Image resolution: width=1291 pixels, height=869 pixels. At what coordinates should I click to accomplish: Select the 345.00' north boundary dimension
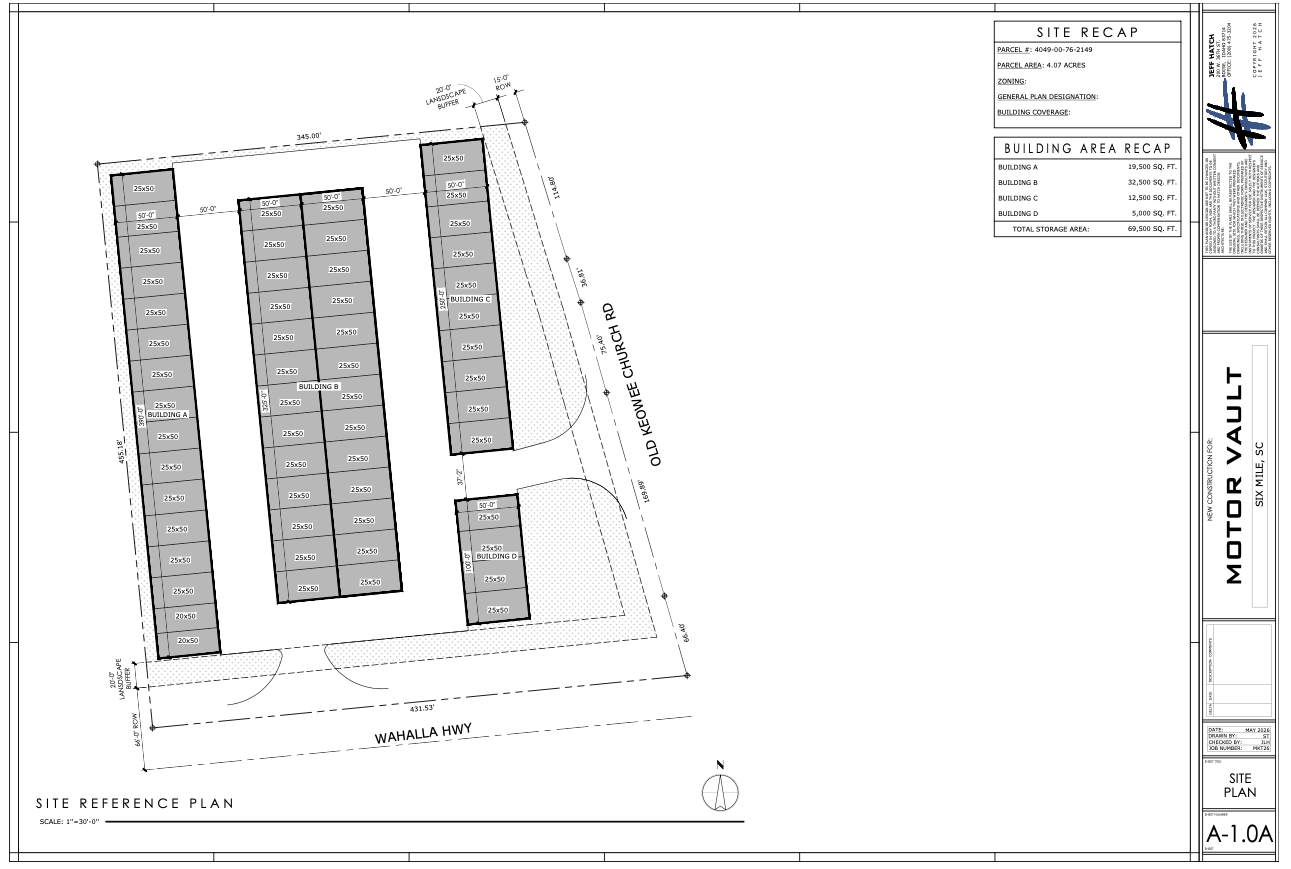[x=308, y=136]
